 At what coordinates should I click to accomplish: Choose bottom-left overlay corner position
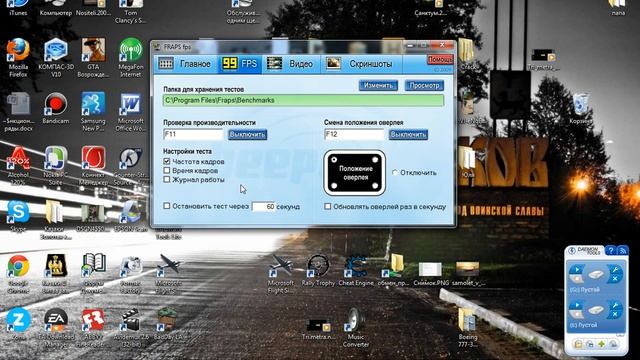click(x=334, y=186)
